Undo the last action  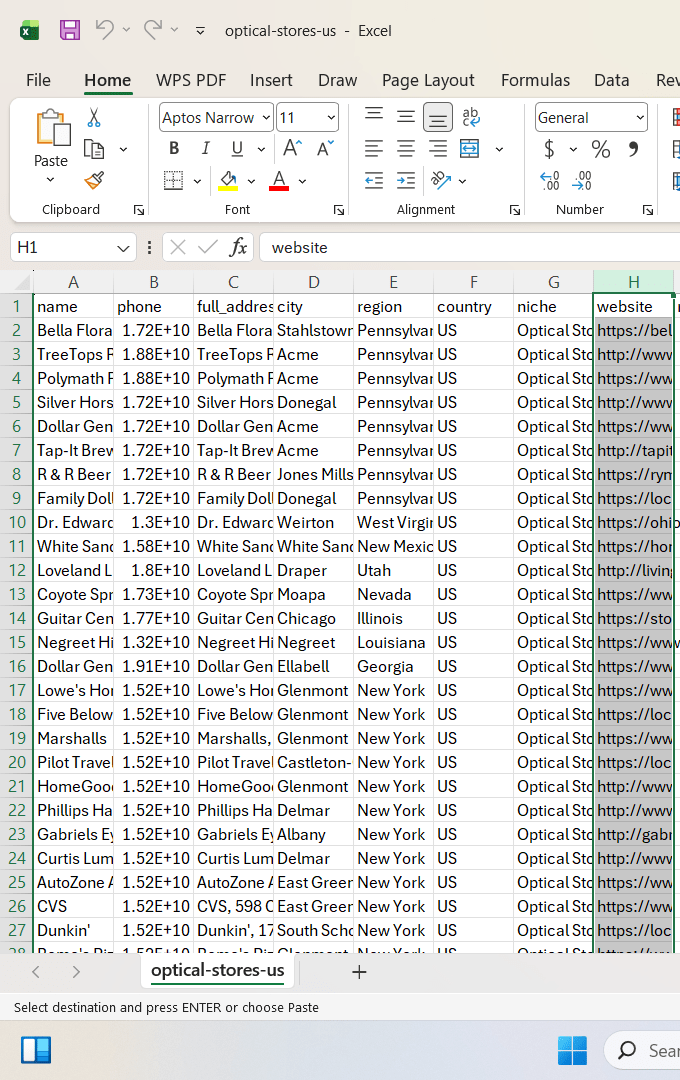point(104,30)
